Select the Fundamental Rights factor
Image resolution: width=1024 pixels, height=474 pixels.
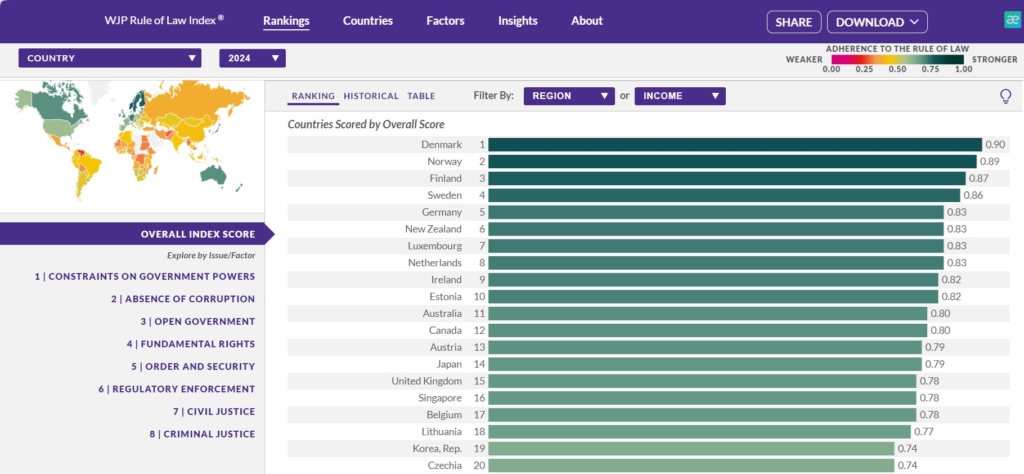(x=187, y=344)
